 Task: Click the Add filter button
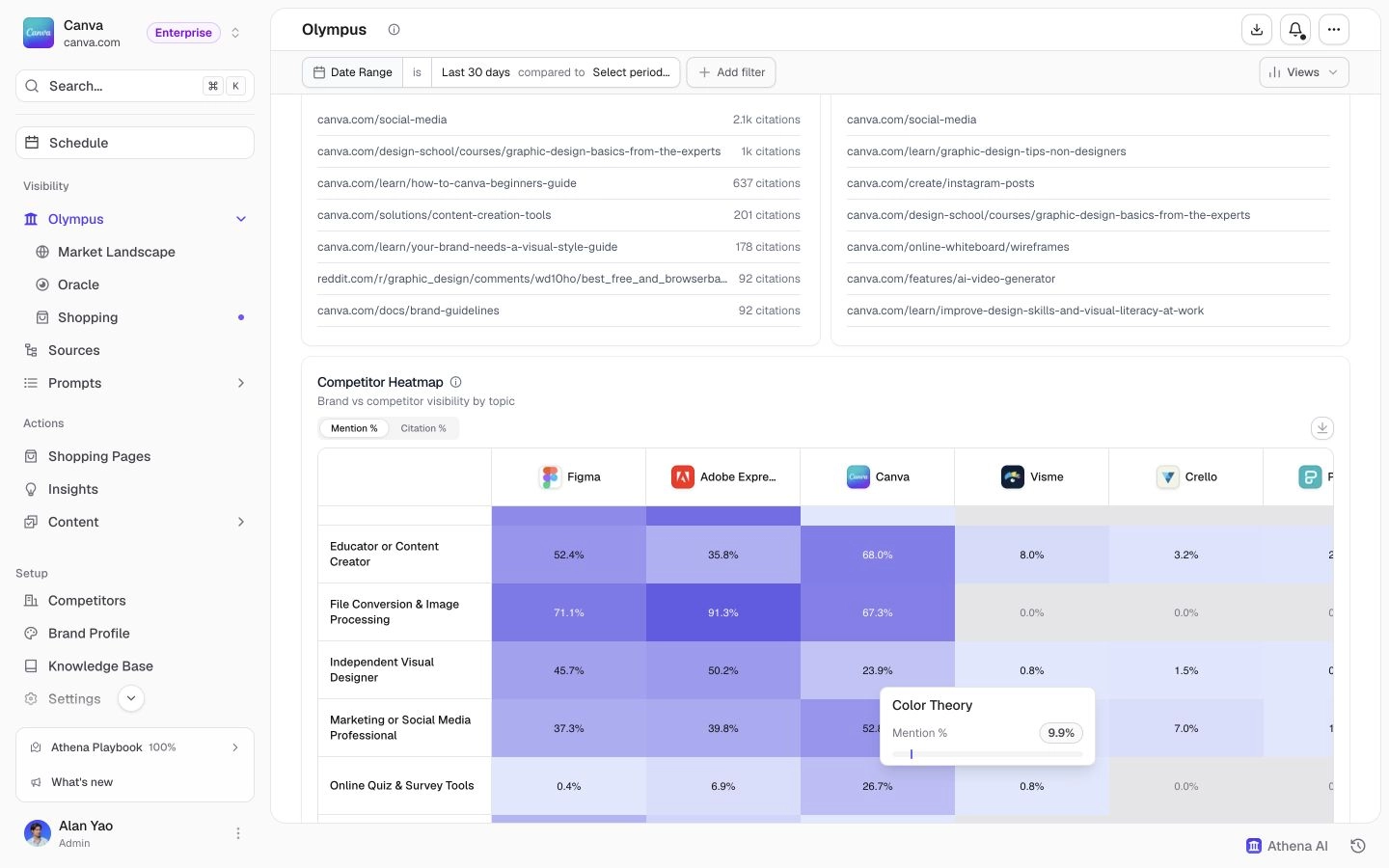point(731,72)
